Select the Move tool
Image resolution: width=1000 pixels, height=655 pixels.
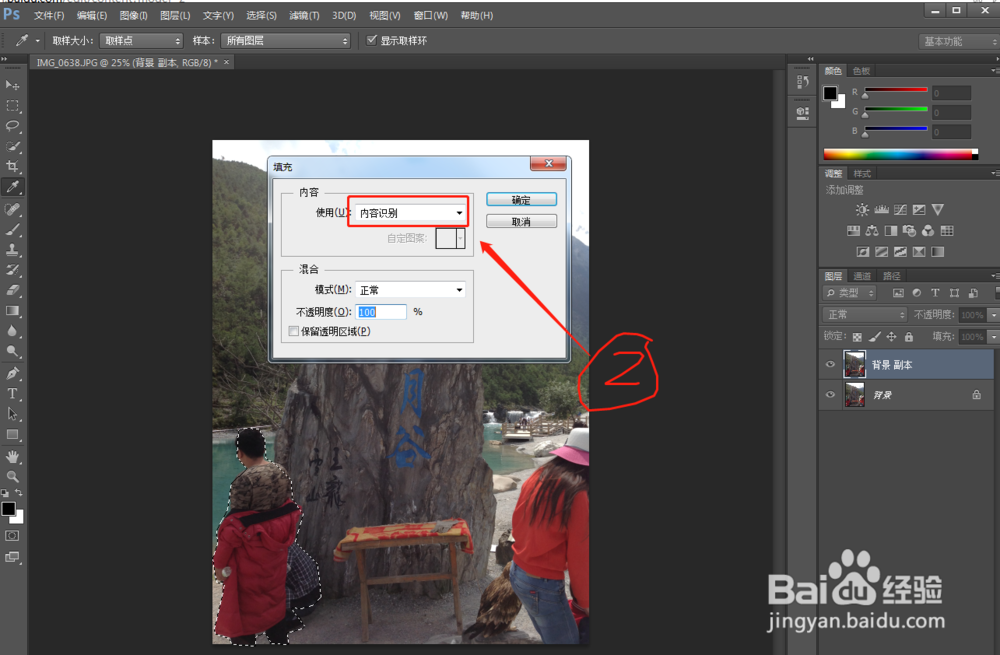(12, 85)
